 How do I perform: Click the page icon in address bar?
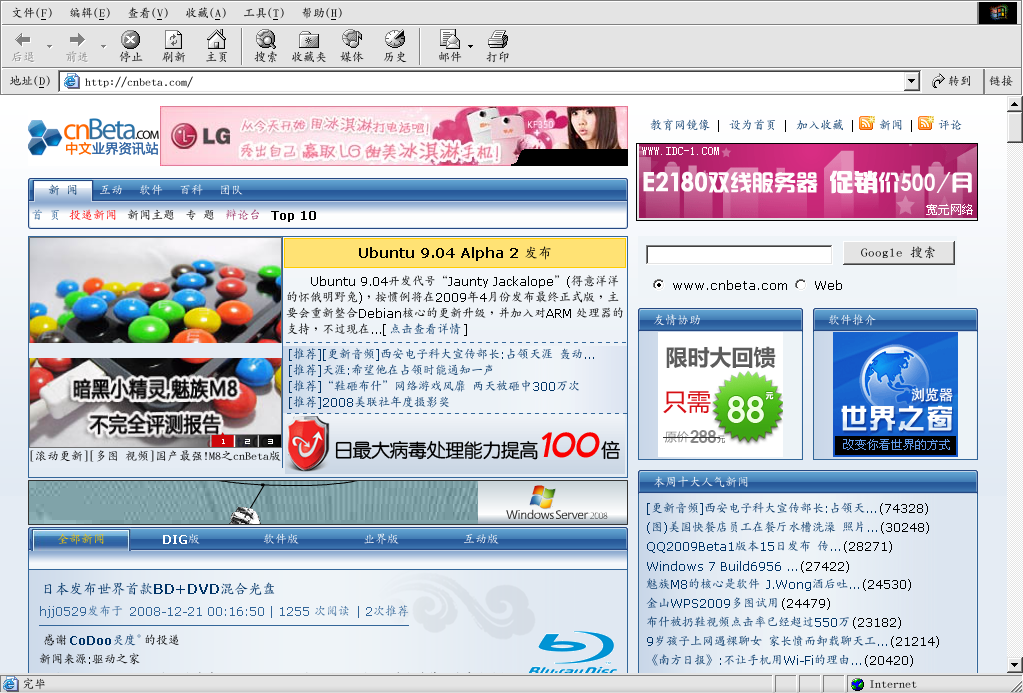pyautogui.click(x=71, y=82)
